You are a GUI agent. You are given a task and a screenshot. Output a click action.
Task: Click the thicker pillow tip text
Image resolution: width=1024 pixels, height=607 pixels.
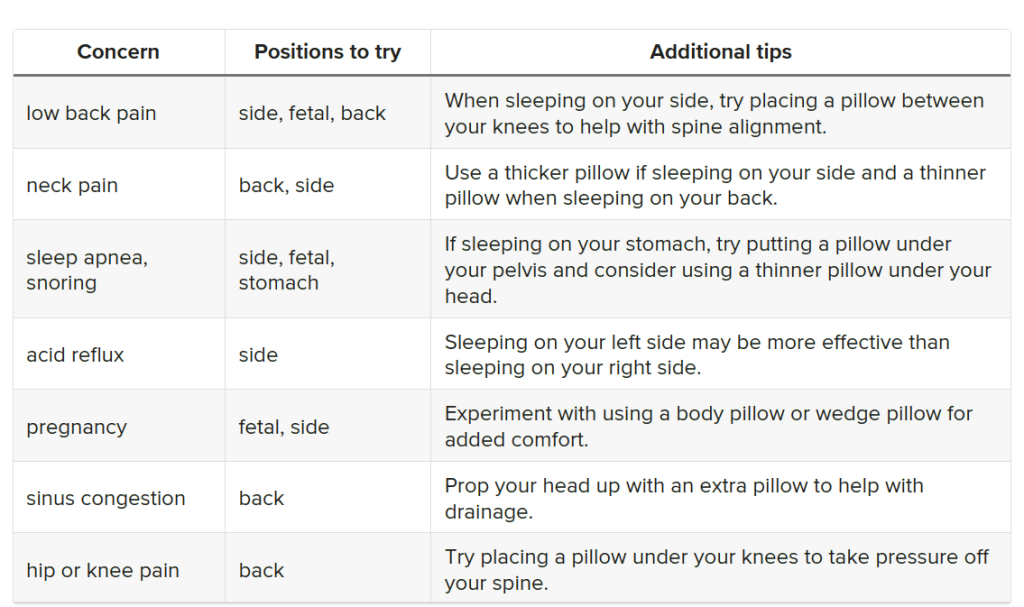715,185
